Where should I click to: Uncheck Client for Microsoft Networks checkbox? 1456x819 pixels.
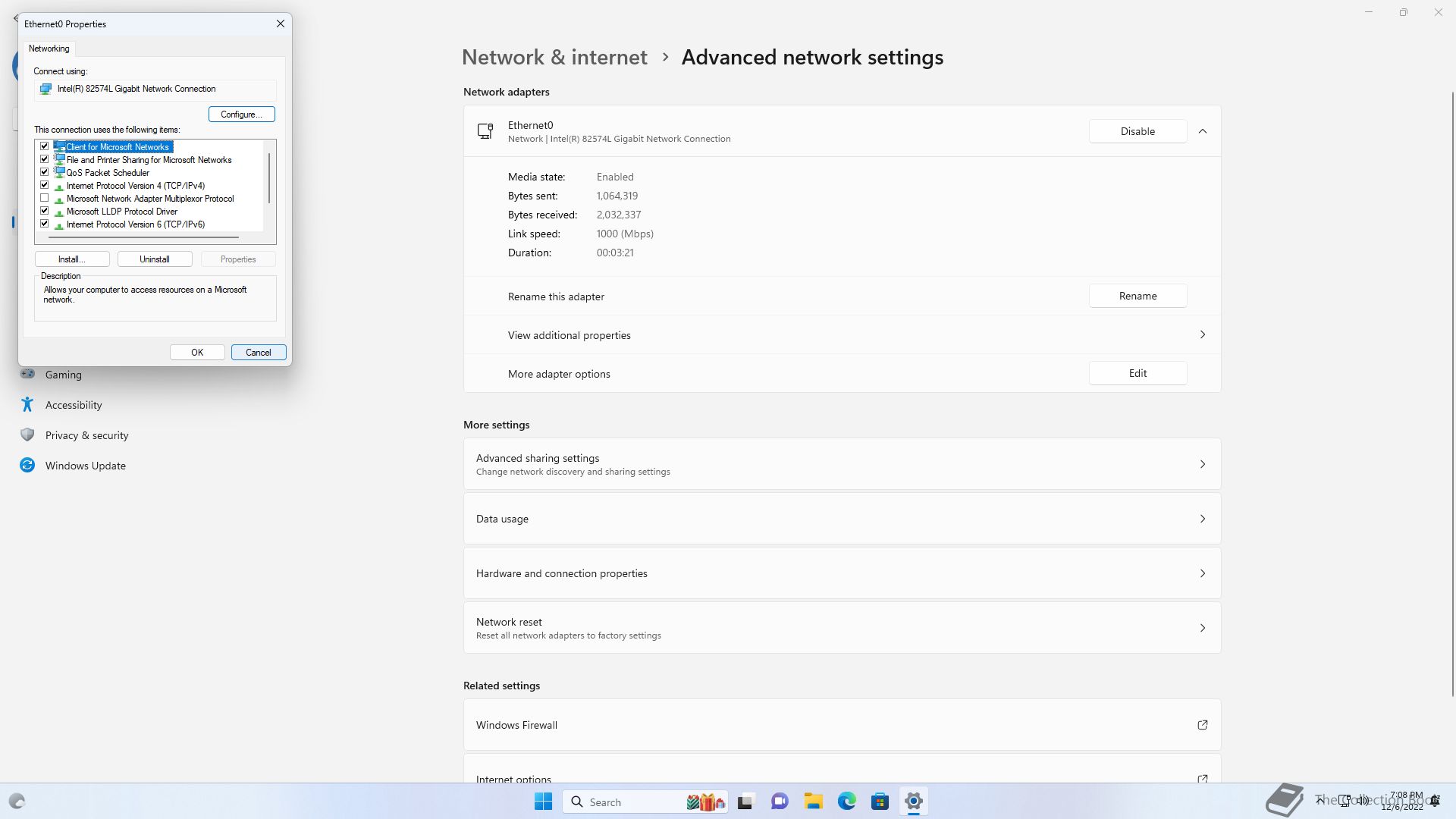coord(44,146)
